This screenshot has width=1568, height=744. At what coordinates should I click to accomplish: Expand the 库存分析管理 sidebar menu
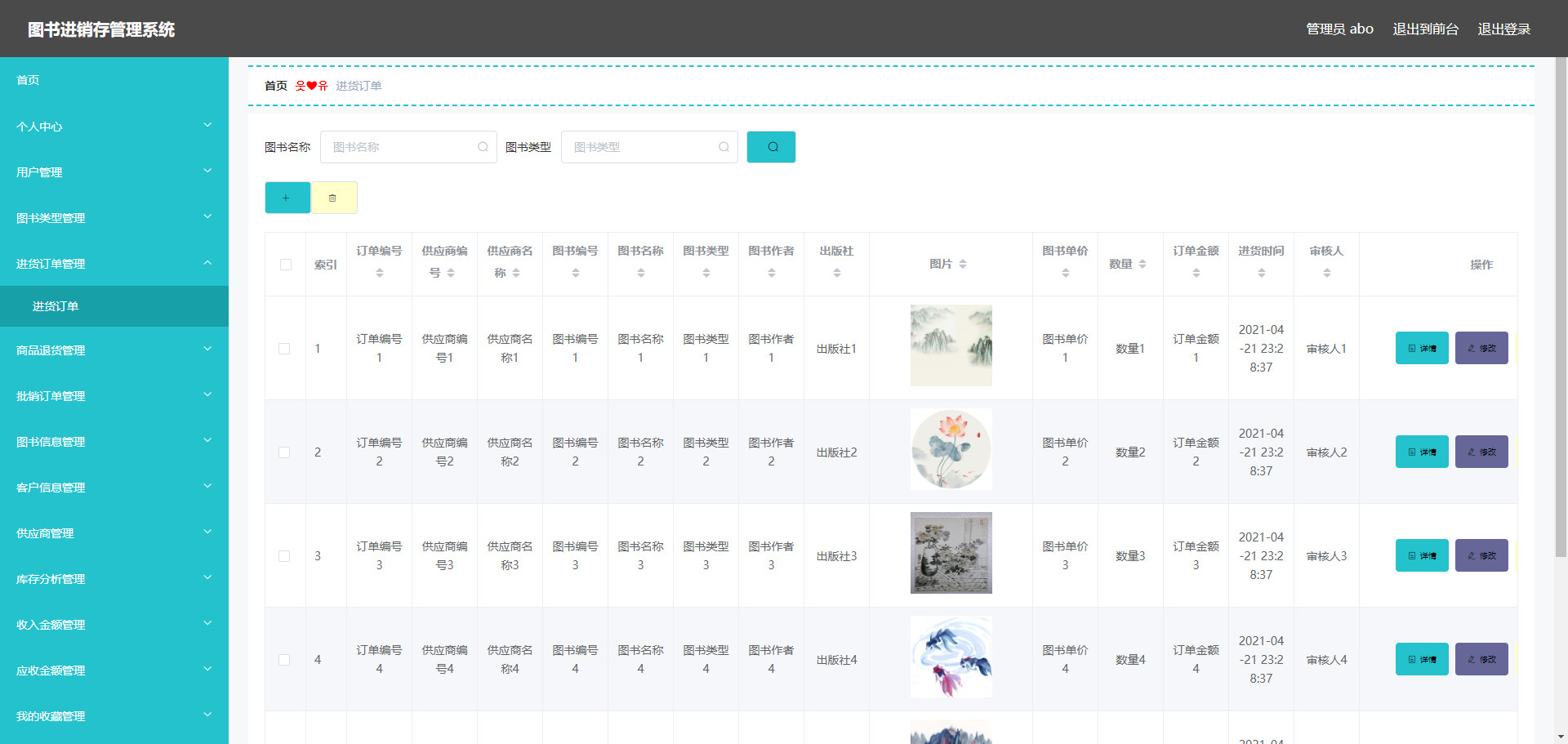(114, 579)
